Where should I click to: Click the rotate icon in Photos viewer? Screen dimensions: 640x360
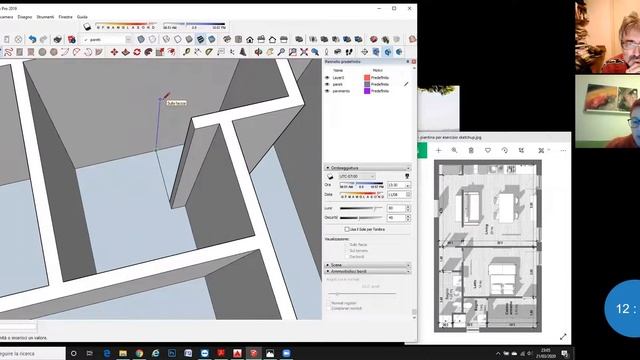(504, 150)
